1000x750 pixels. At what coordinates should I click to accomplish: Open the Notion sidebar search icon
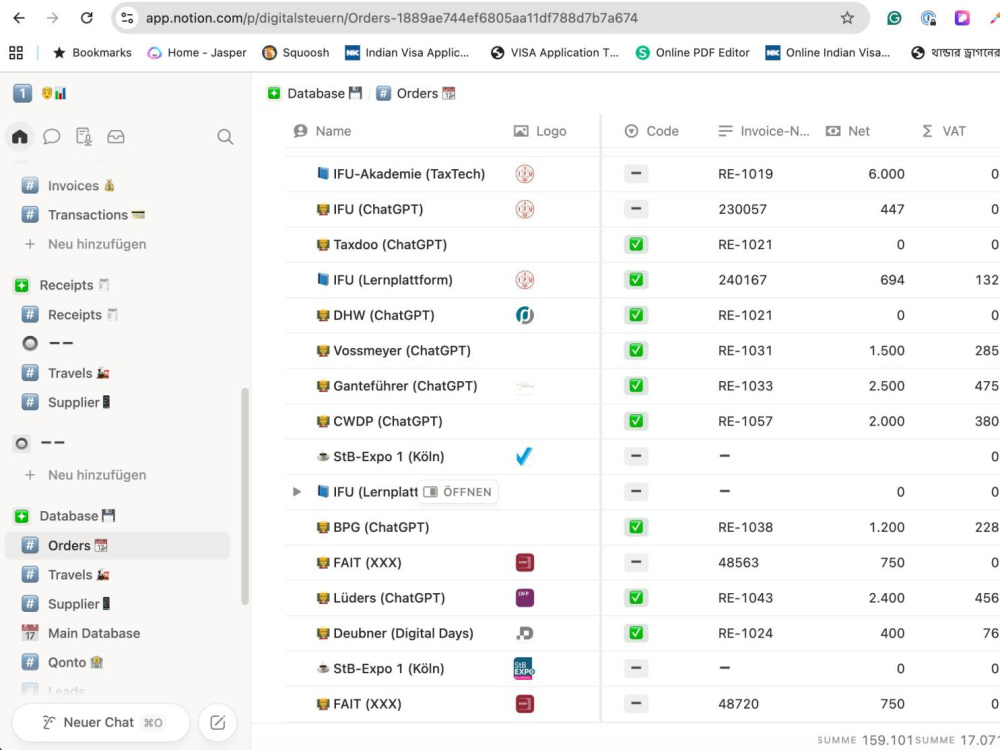pos(224,136)
